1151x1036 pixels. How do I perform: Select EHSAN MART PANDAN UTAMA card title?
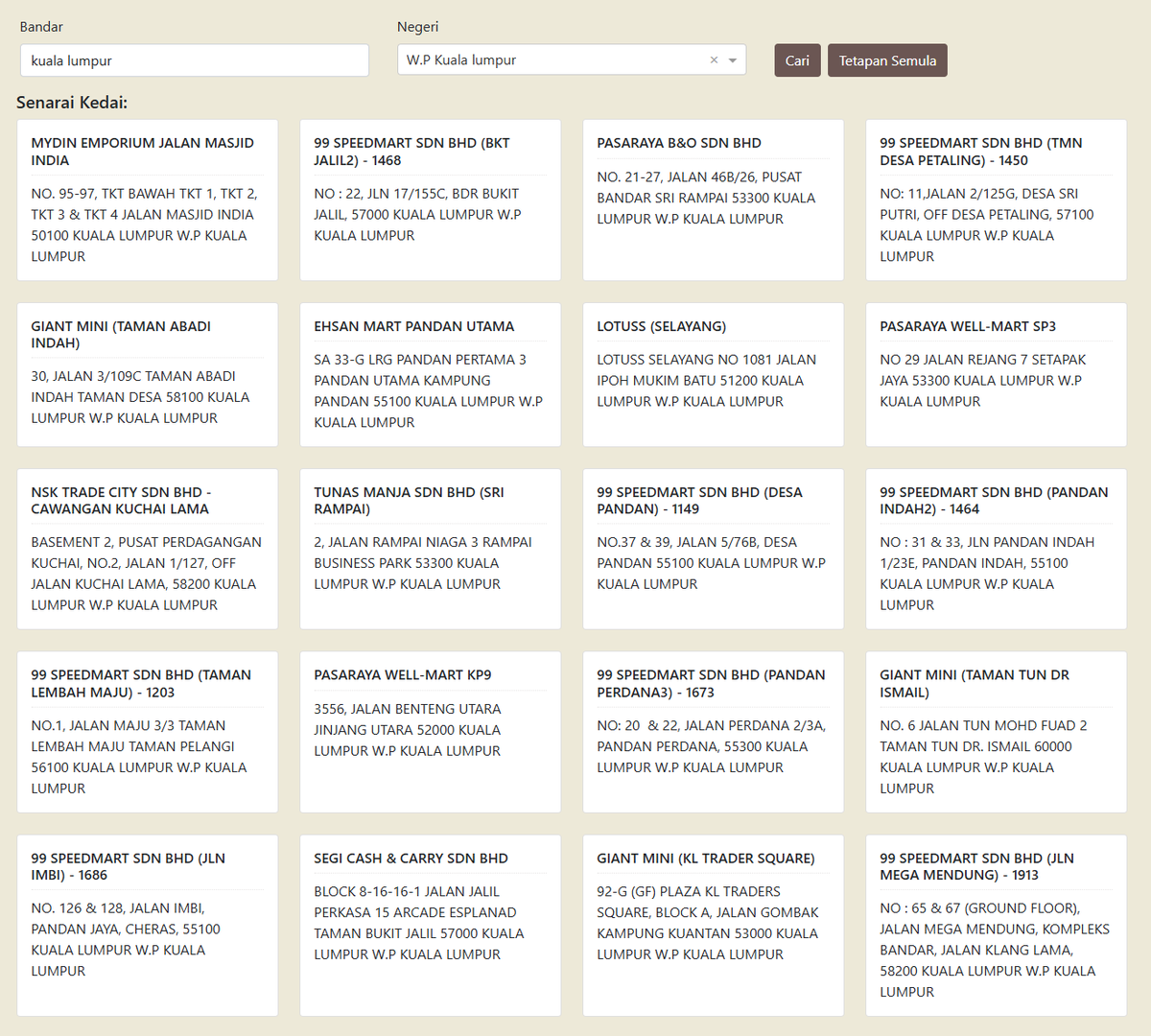414,326
